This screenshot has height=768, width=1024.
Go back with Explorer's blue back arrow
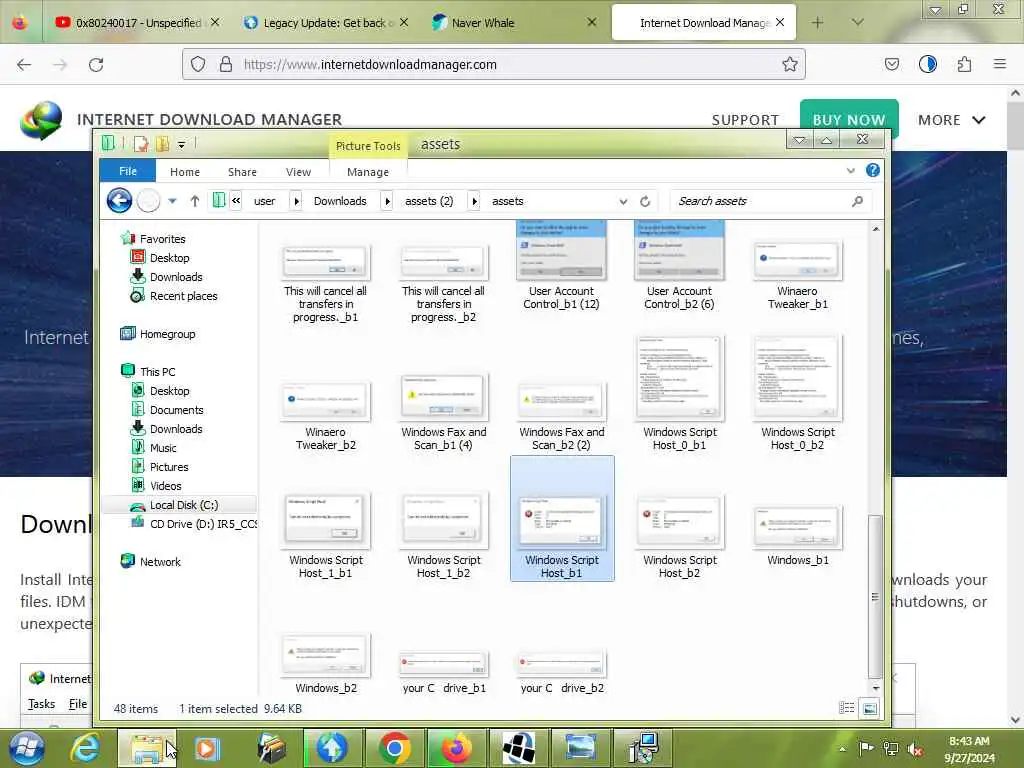119,200
